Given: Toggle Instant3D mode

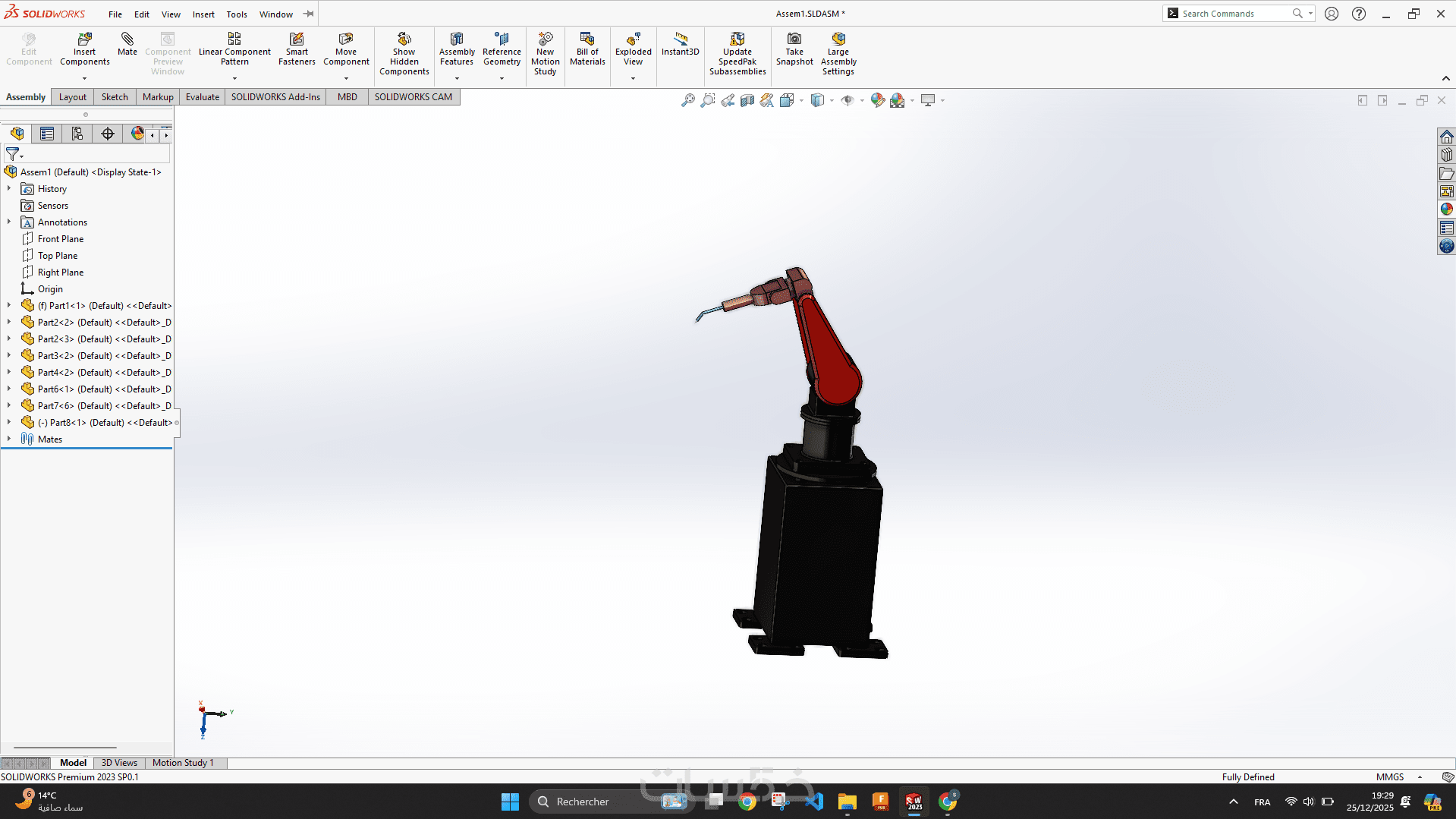Looking at the screenshot, I should click(x=680, y=45).
